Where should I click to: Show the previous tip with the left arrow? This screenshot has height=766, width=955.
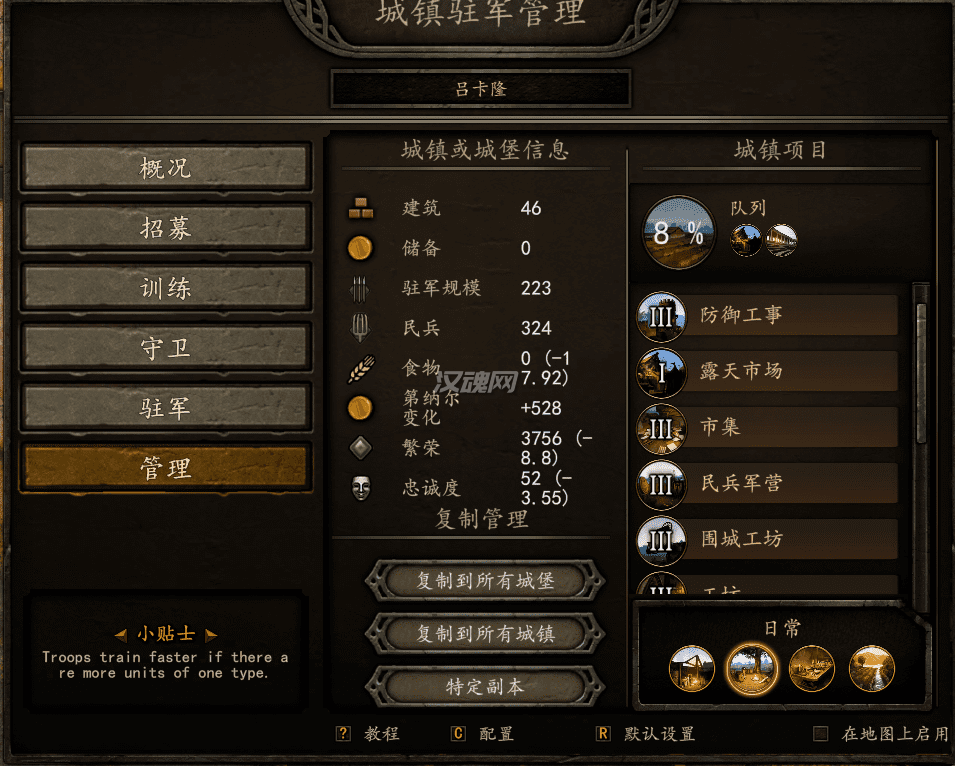121,635
